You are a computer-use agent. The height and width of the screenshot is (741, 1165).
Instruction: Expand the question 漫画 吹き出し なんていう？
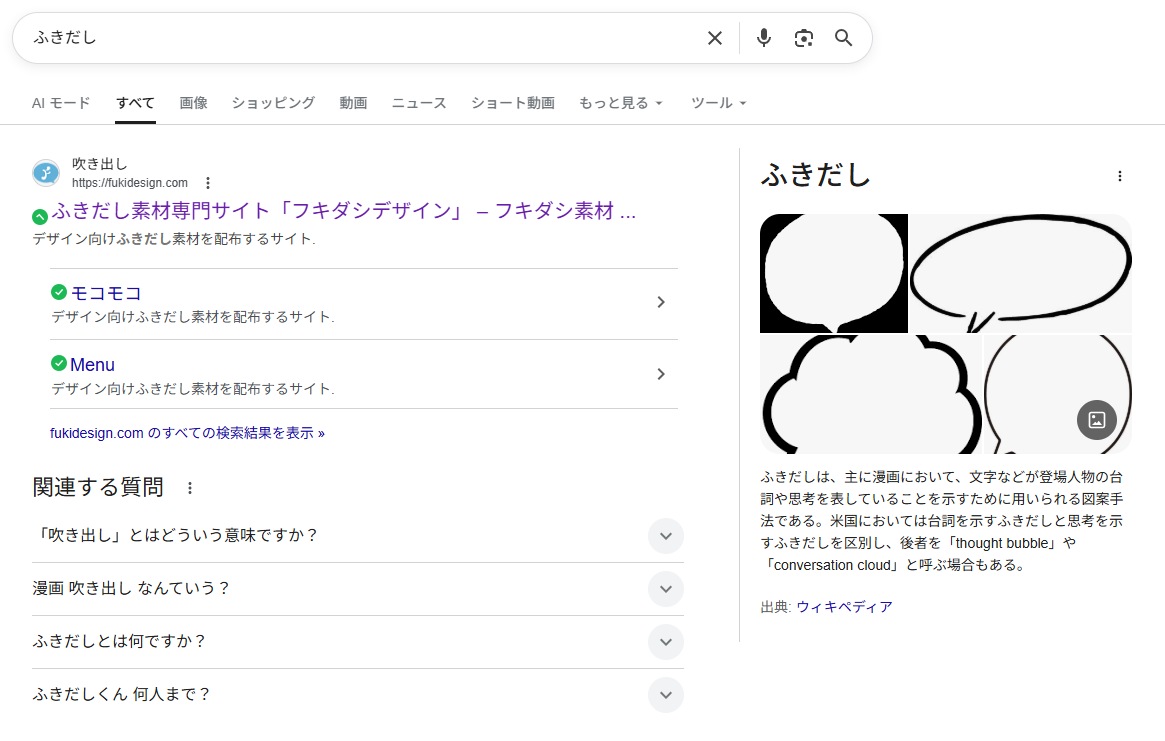(x=665, y=589)
